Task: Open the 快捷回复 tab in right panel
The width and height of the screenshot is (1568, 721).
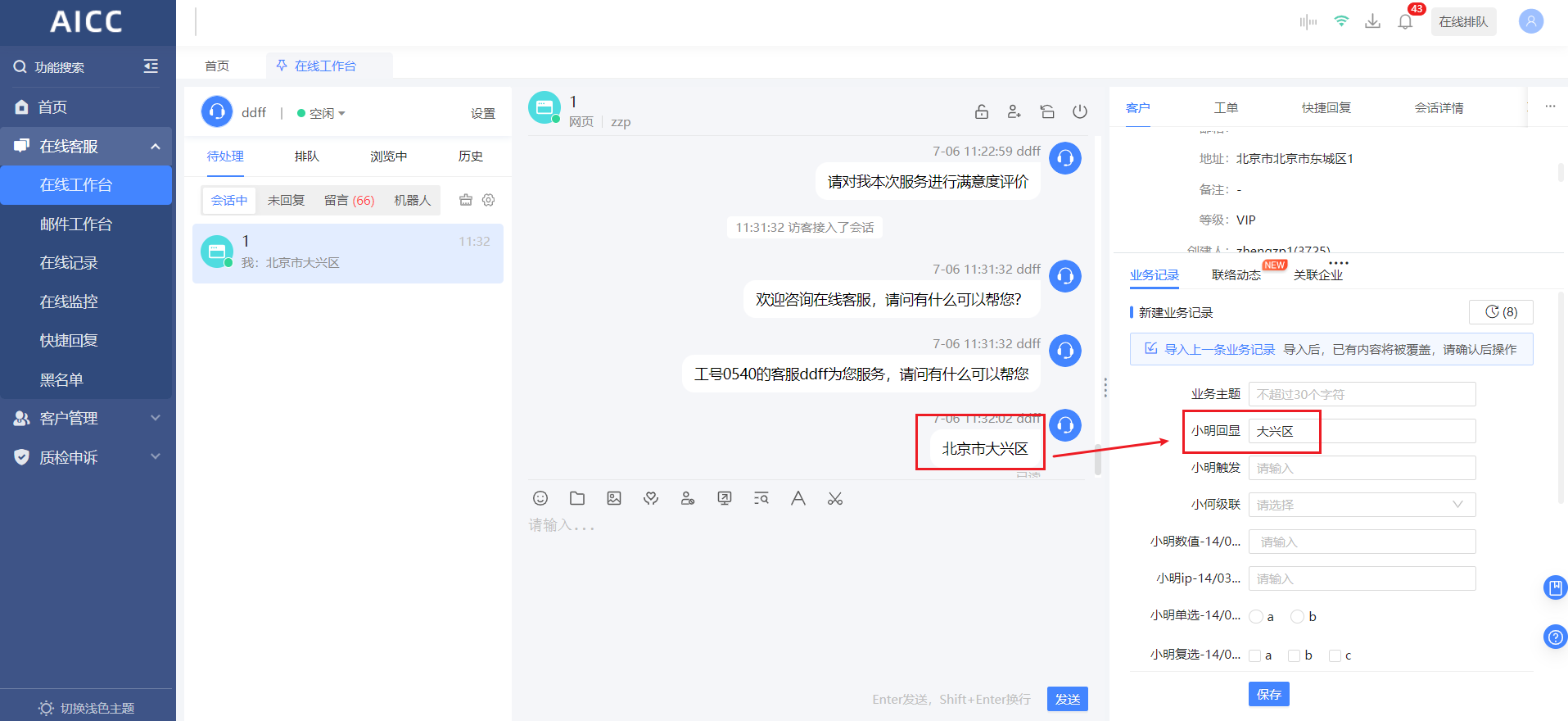Action: click(x=1326, y=108)
